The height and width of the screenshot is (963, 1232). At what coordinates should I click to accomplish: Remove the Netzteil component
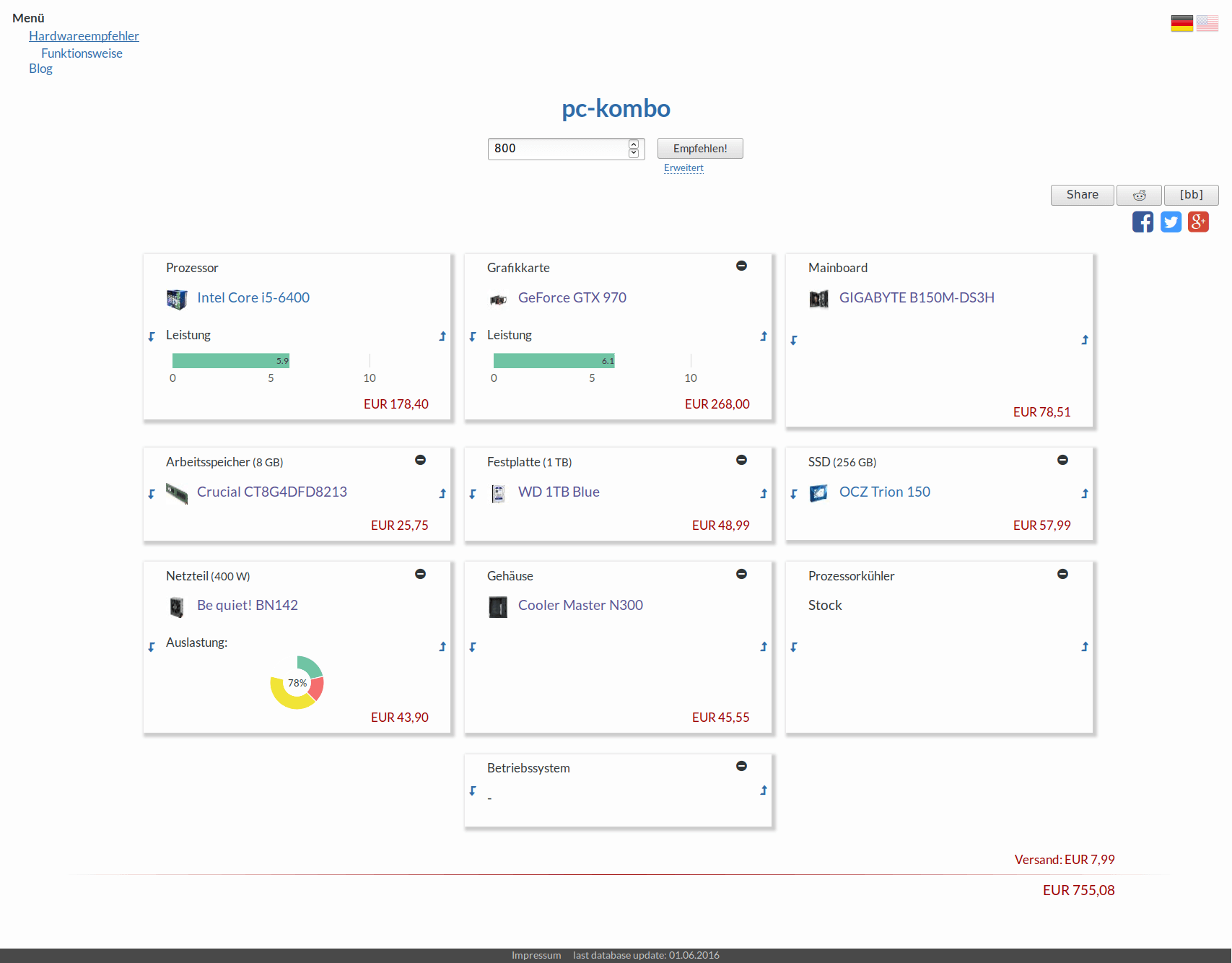click(x=420, y=574)
